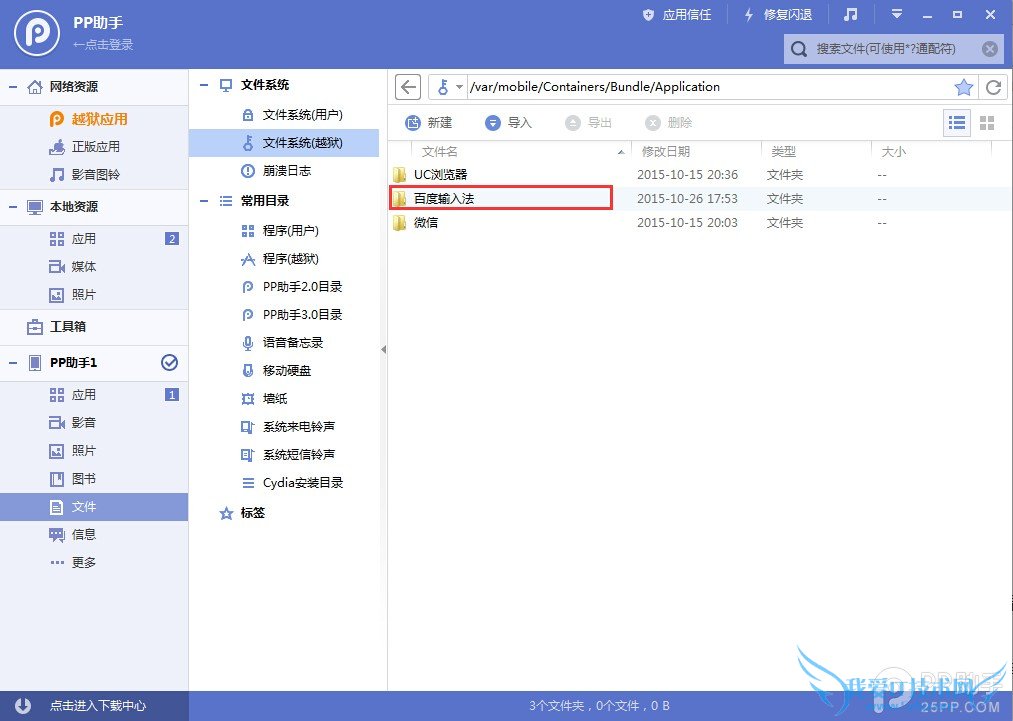Select 文件系统(越狱) in the tree
This screenshot has height=721, width=1013.
click(x=284, y=143)
